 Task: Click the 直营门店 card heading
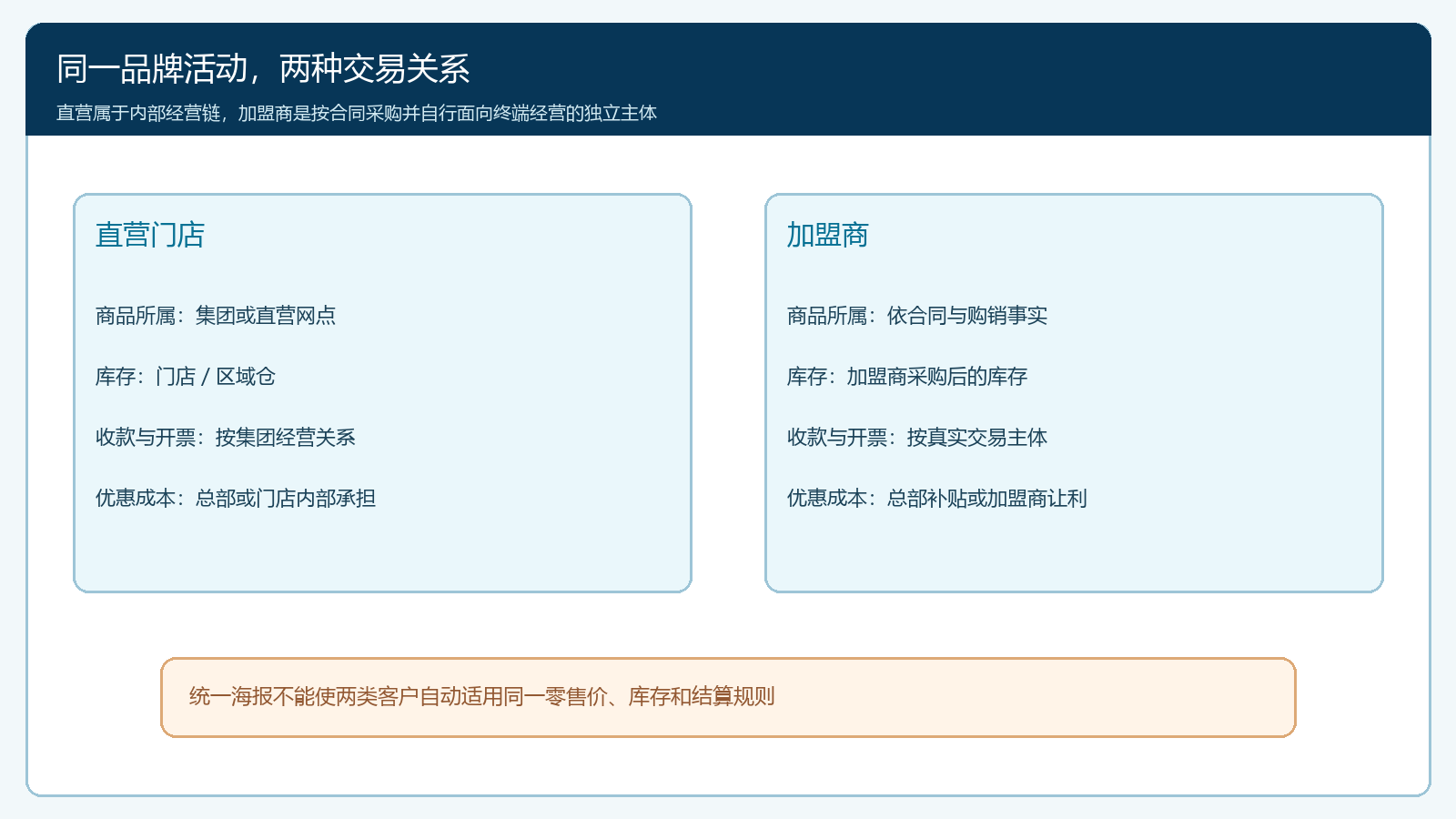(150, 235)
